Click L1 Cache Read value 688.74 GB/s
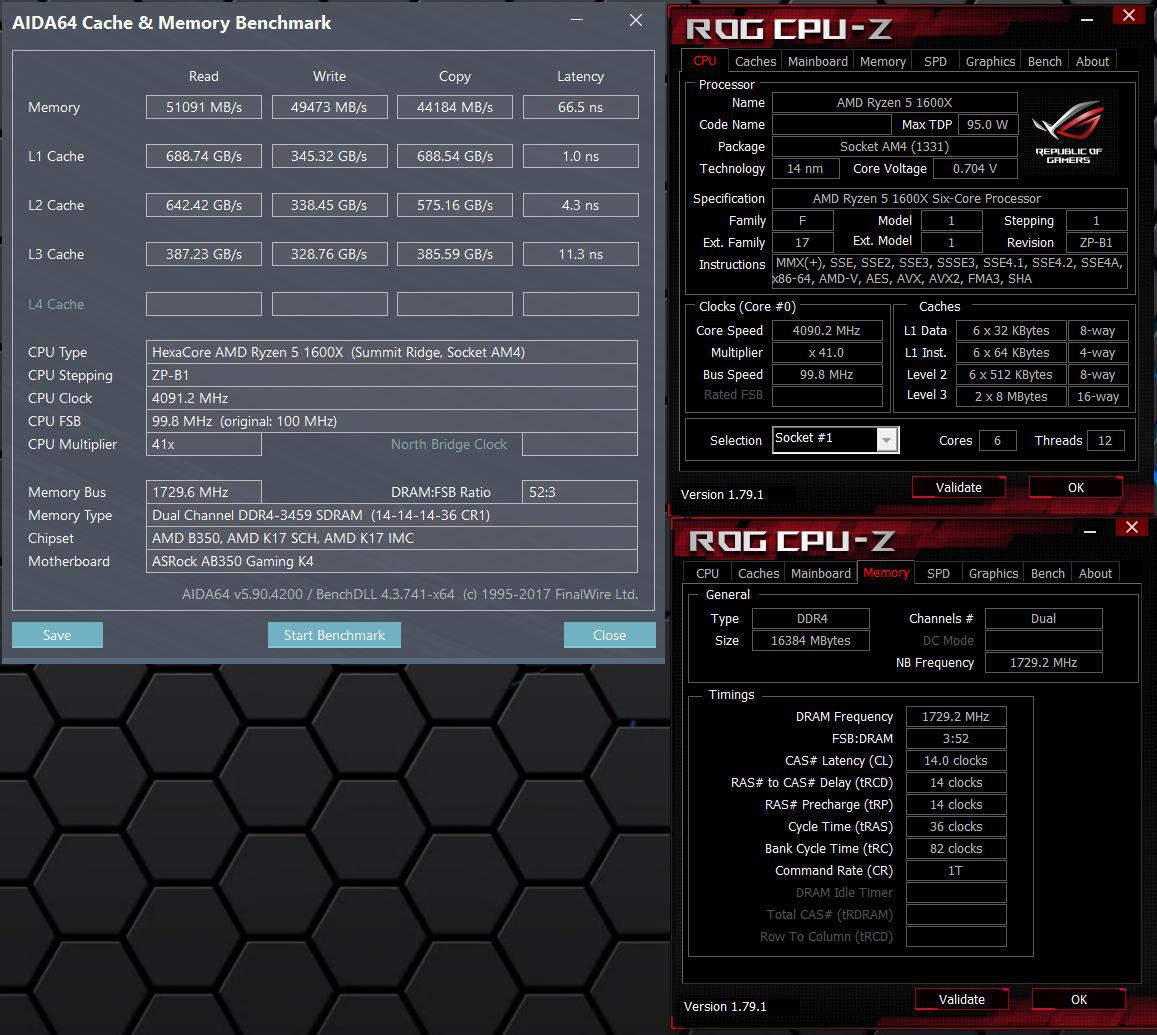Viewport: 1157px width, 1035px height. coord(204,156)
